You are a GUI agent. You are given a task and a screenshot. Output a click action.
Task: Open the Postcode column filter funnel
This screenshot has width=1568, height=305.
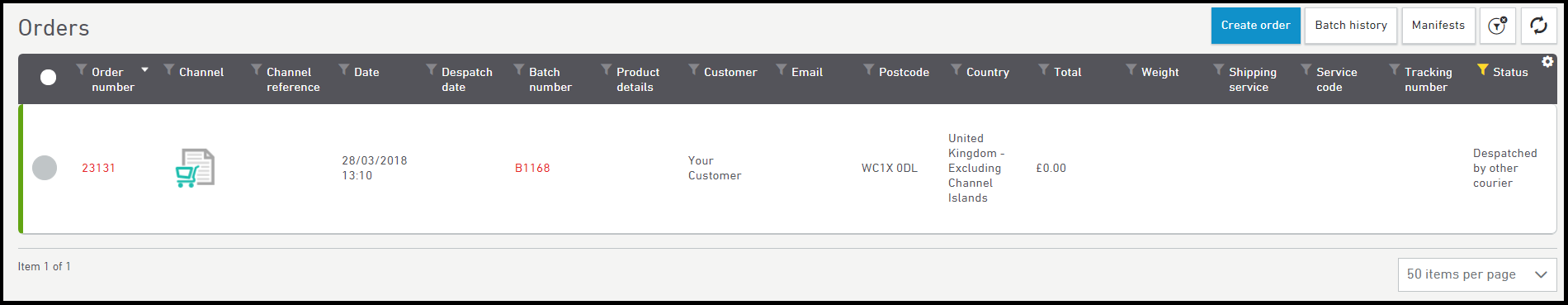click(x=868, y=69)
